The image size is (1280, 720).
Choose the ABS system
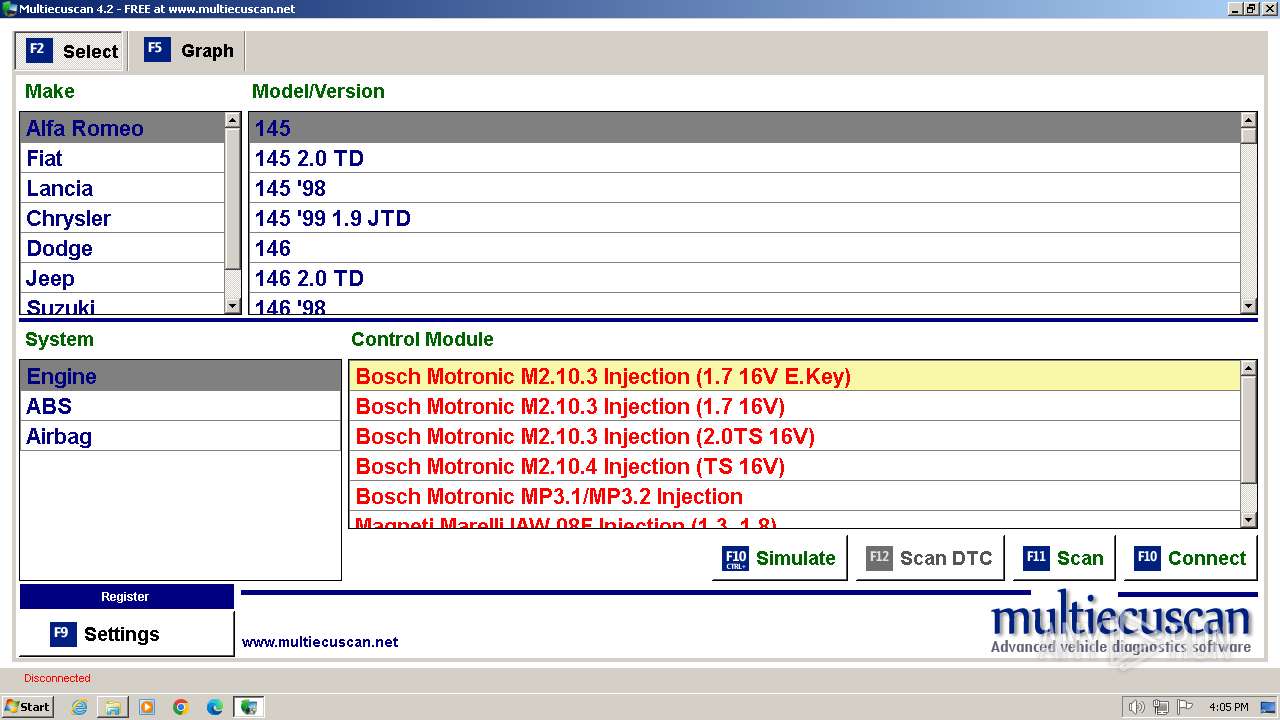click(180, 406)
